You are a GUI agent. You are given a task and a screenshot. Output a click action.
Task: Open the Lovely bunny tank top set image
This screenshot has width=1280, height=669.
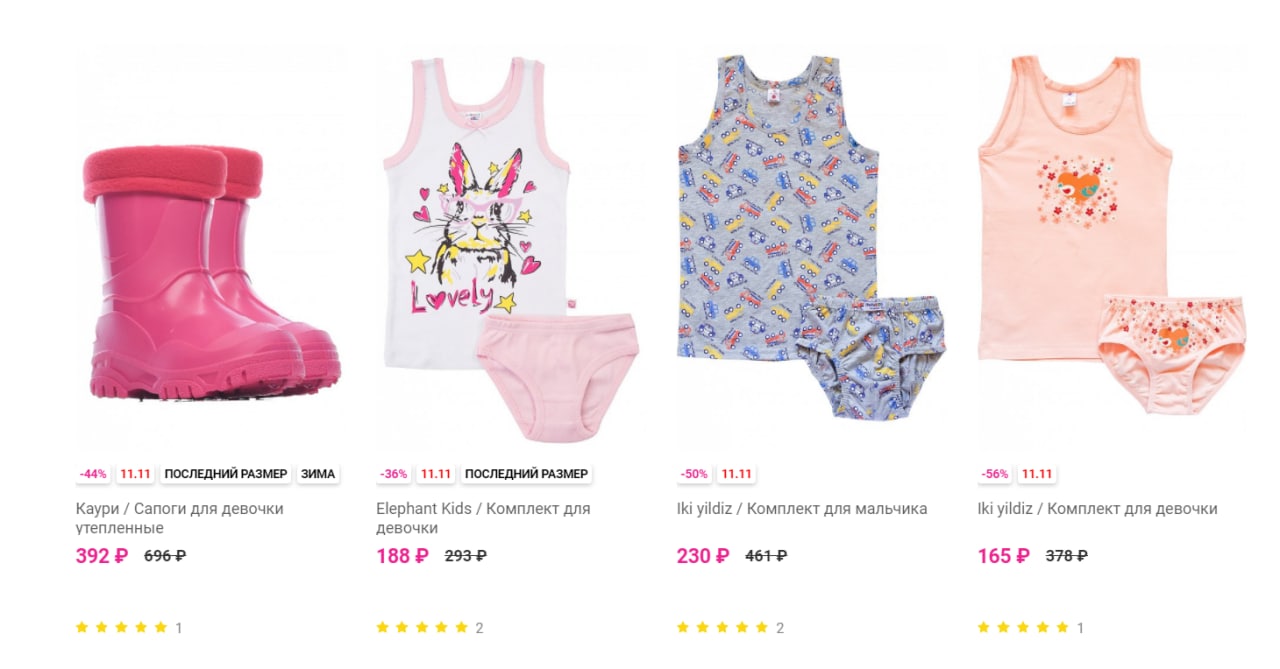[511, 250]
